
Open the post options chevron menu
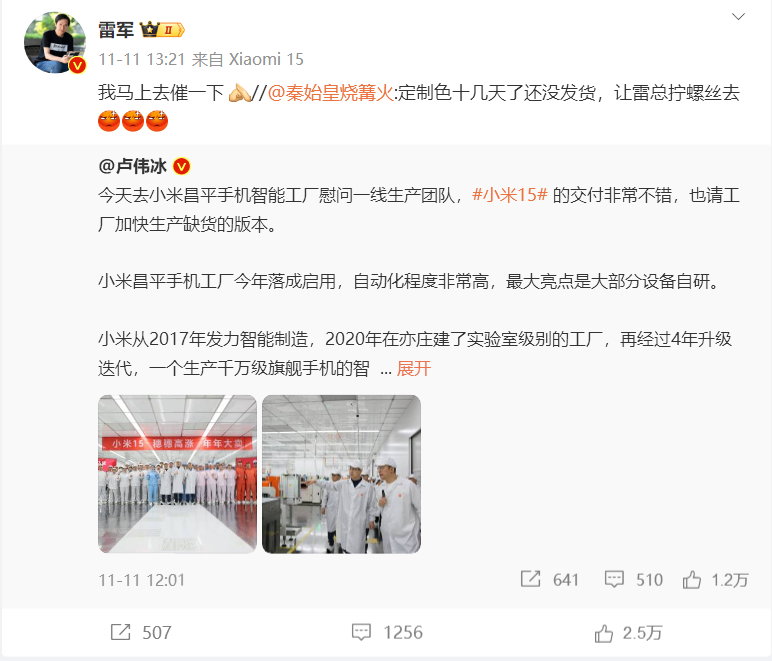coord(738,17)
